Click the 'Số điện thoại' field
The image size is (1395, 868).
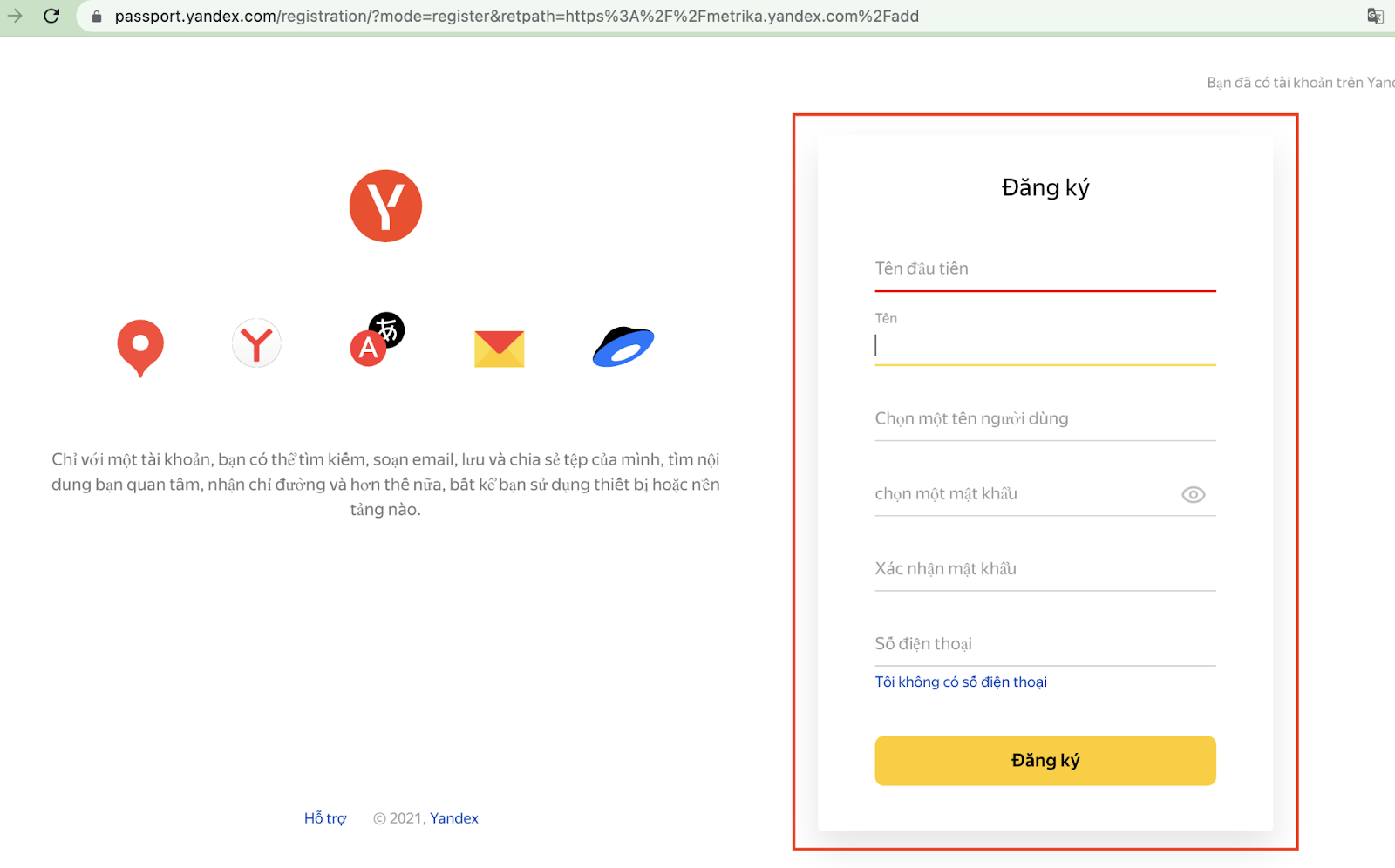[x=1045, y=644]
